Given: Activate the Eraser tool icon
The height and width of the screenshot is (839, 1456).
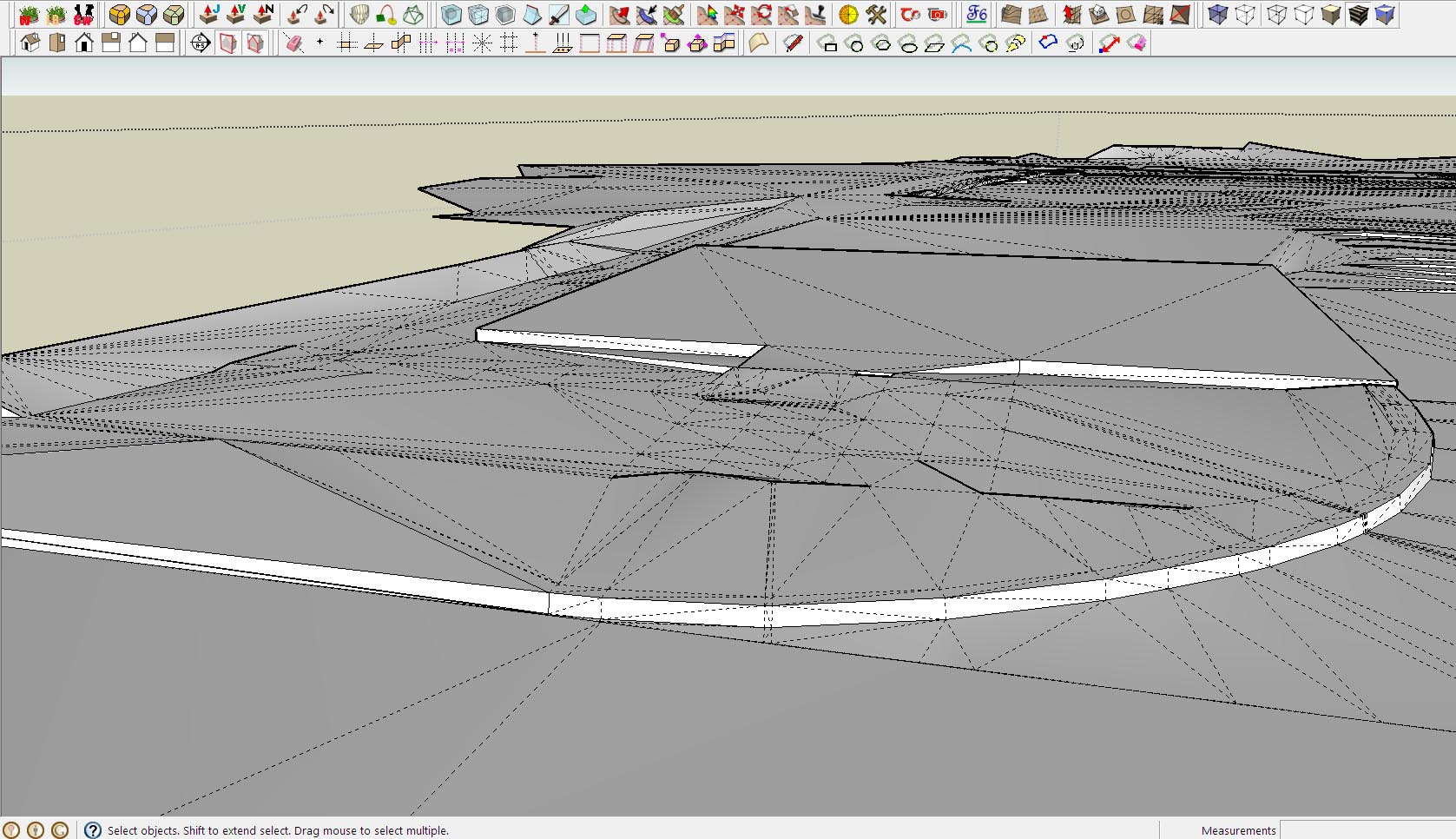Looking at the screenshot, I should pyautogui.click(x=293, y=43).
